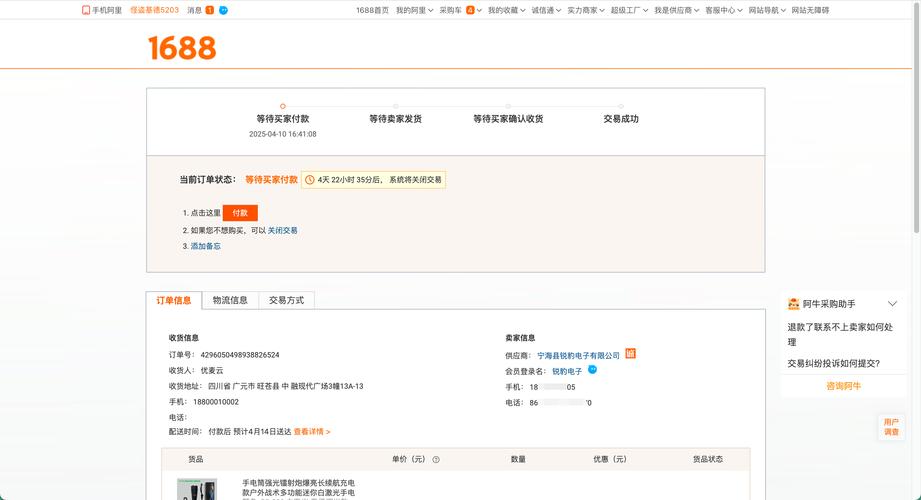Open supplier 宁海县锐豹电子有限公司 link

tap(579, 355)
